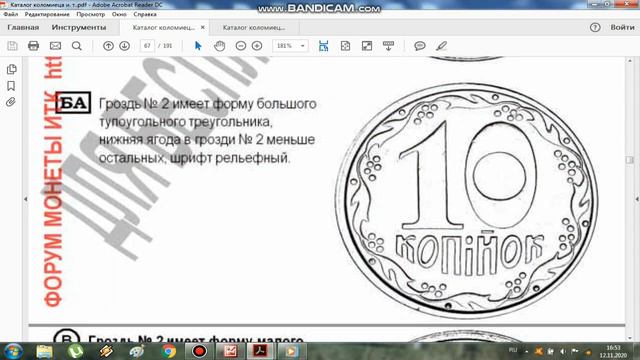Click the БА variant label box
Screen dimensions: 640x360
coord(73,103)
